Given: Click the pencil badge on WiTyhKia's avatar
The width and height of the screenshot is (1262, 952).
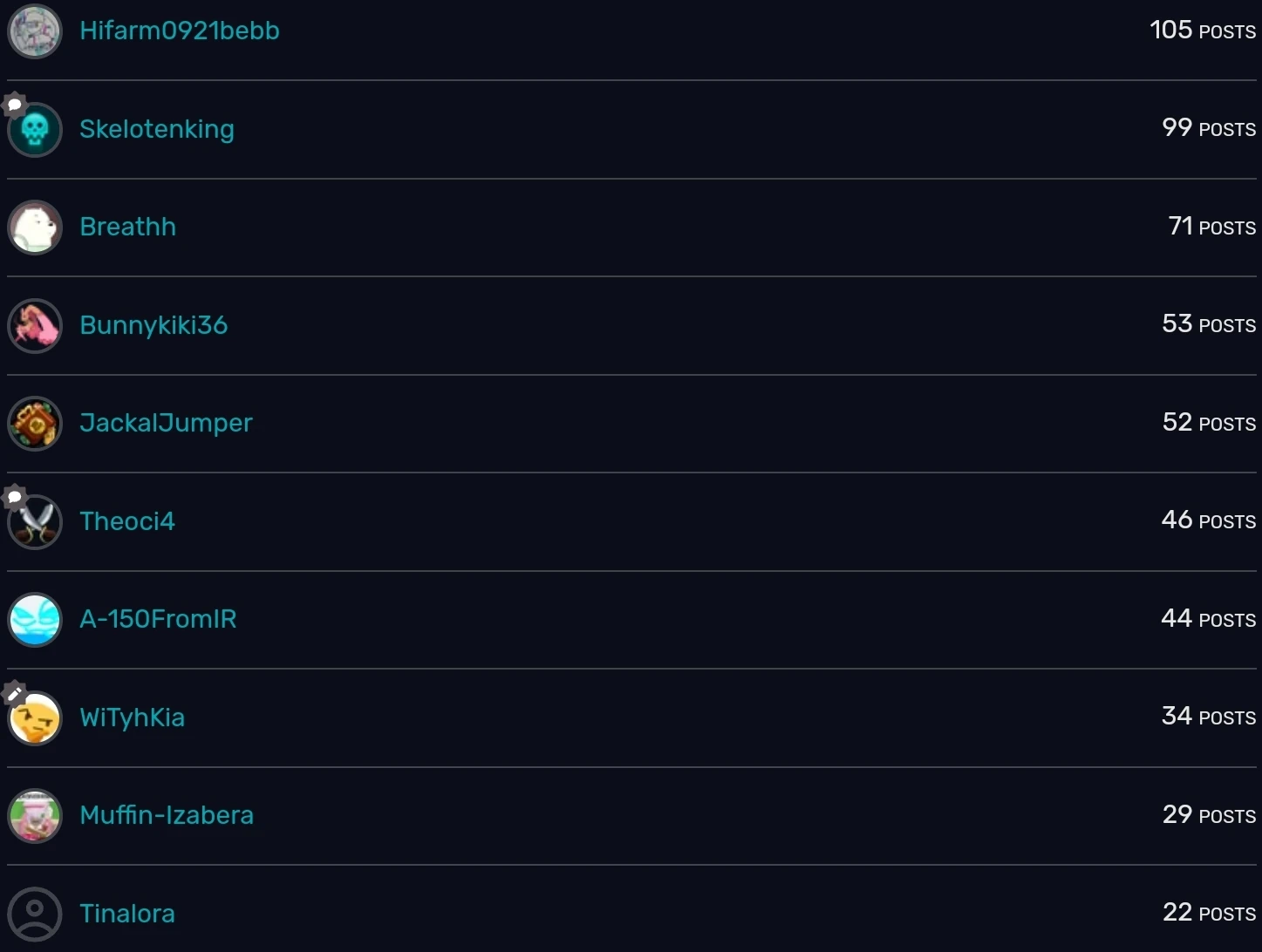Looking at the screenshot, I should pos(14,692).
